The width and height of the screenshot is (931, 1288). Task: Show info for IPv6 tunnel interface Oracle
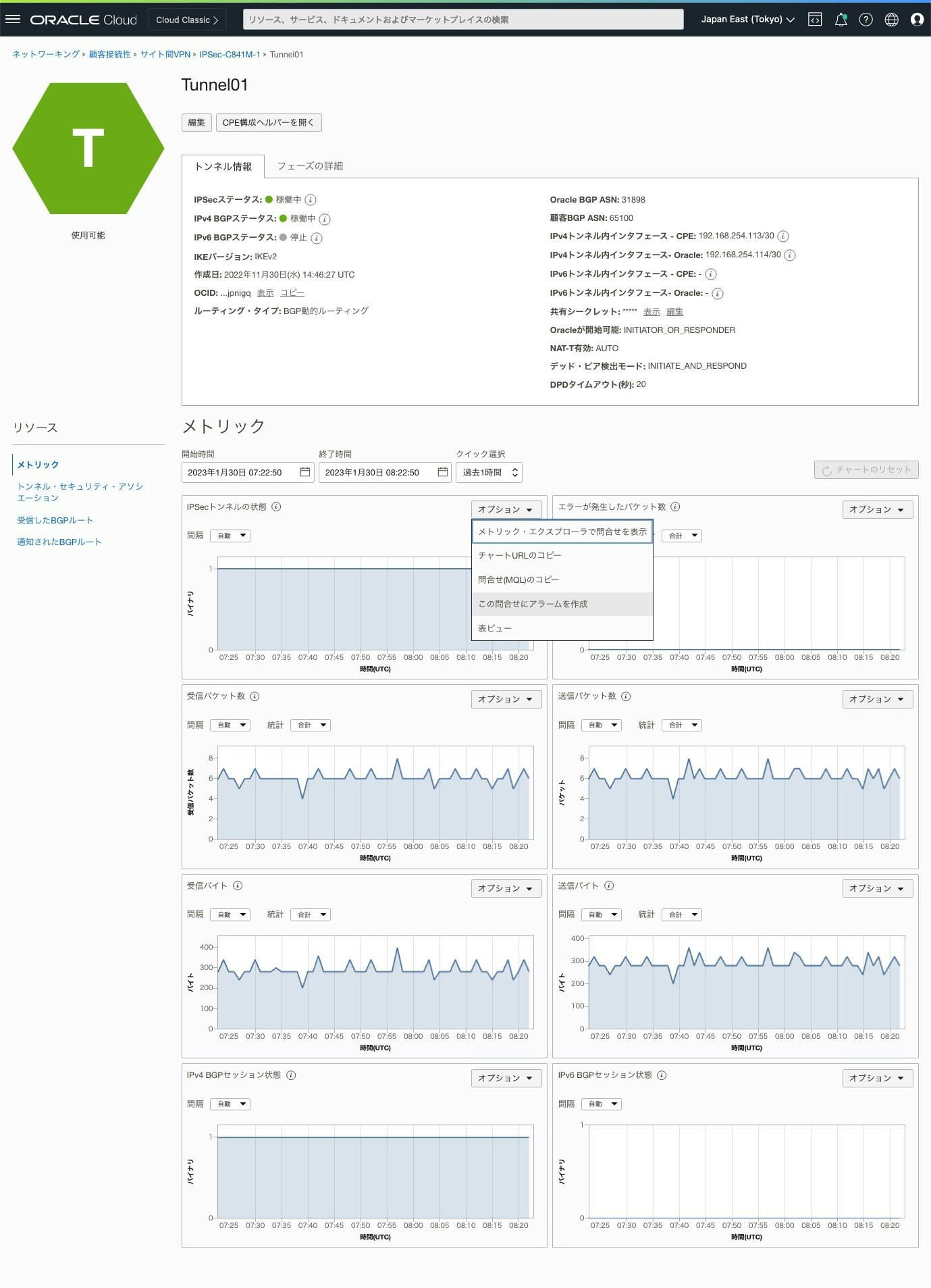[x=718, y=293]
